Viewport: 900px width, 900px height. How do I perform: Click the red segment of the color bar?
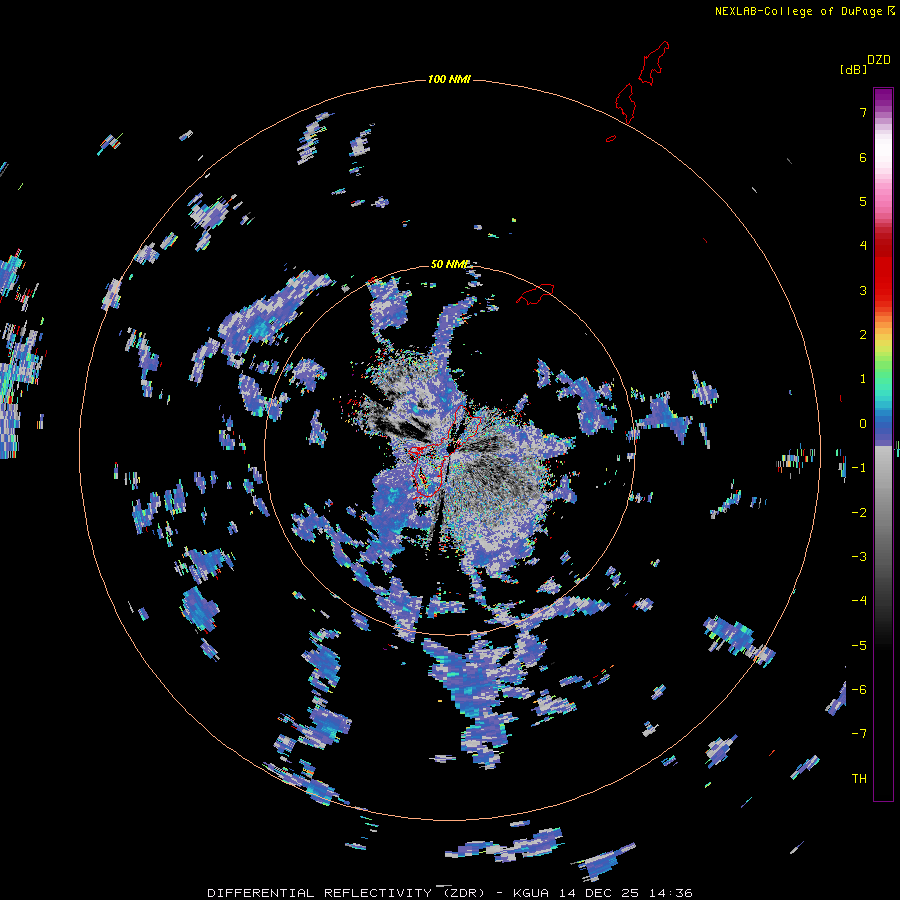coord(883,267)
